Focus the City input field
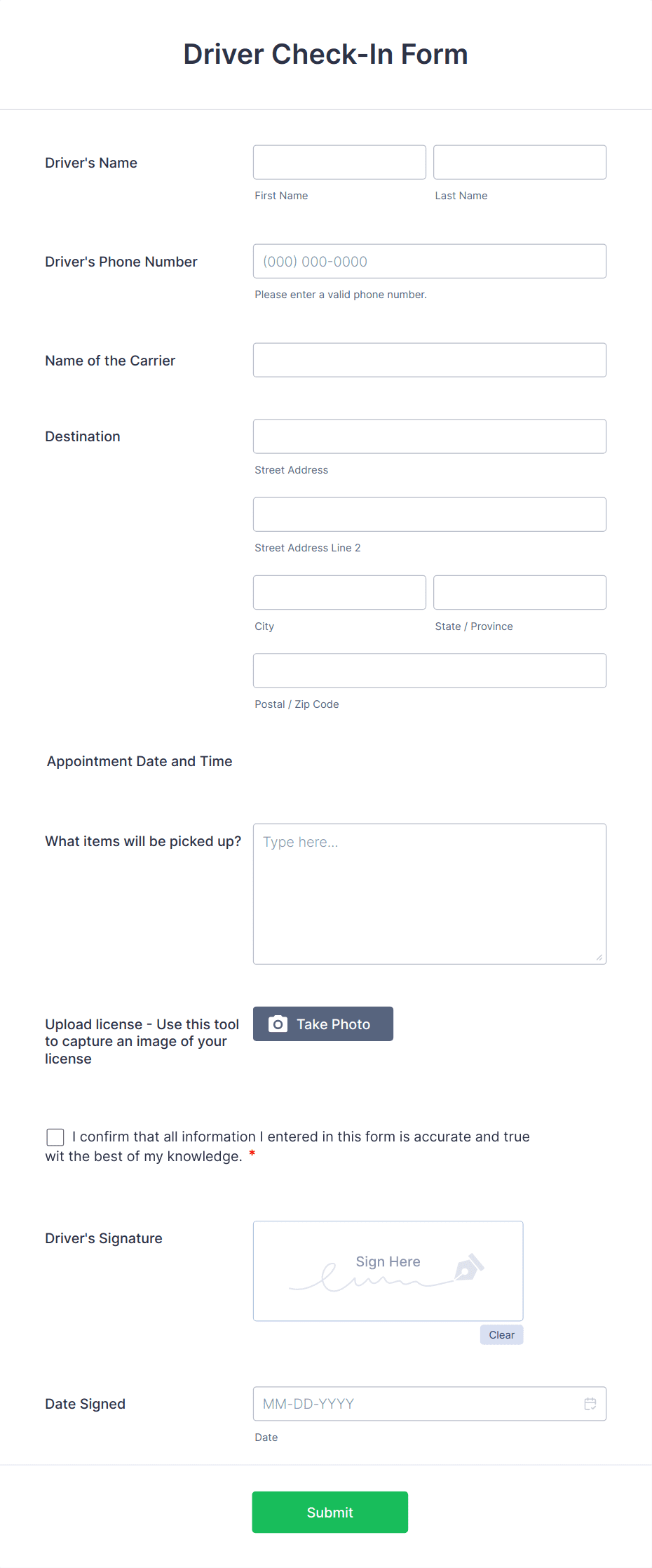Image resolution: width=652 pixels, height=1568 pixels. 339,592
